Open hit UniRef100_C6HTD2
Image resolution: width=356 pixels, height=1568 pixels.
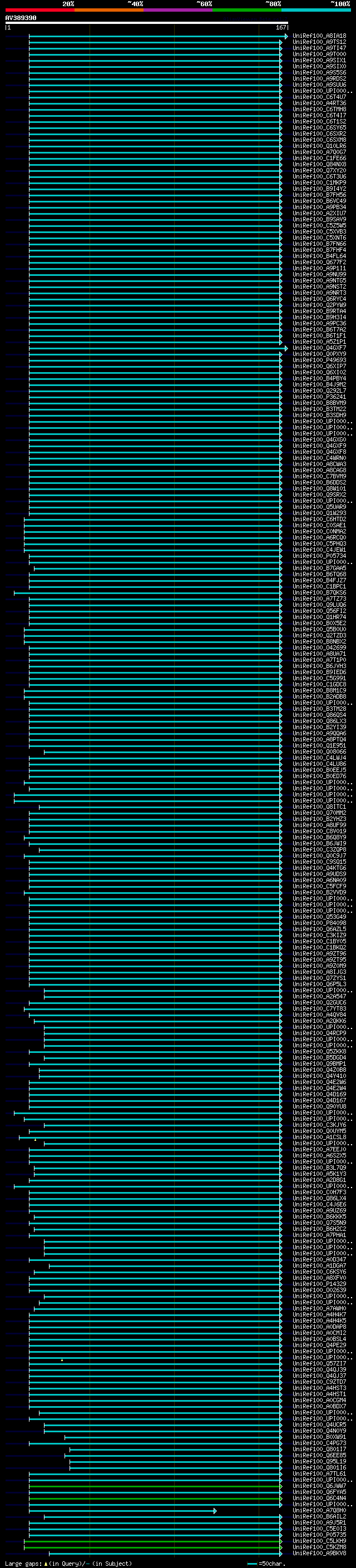tap(319, 519)
